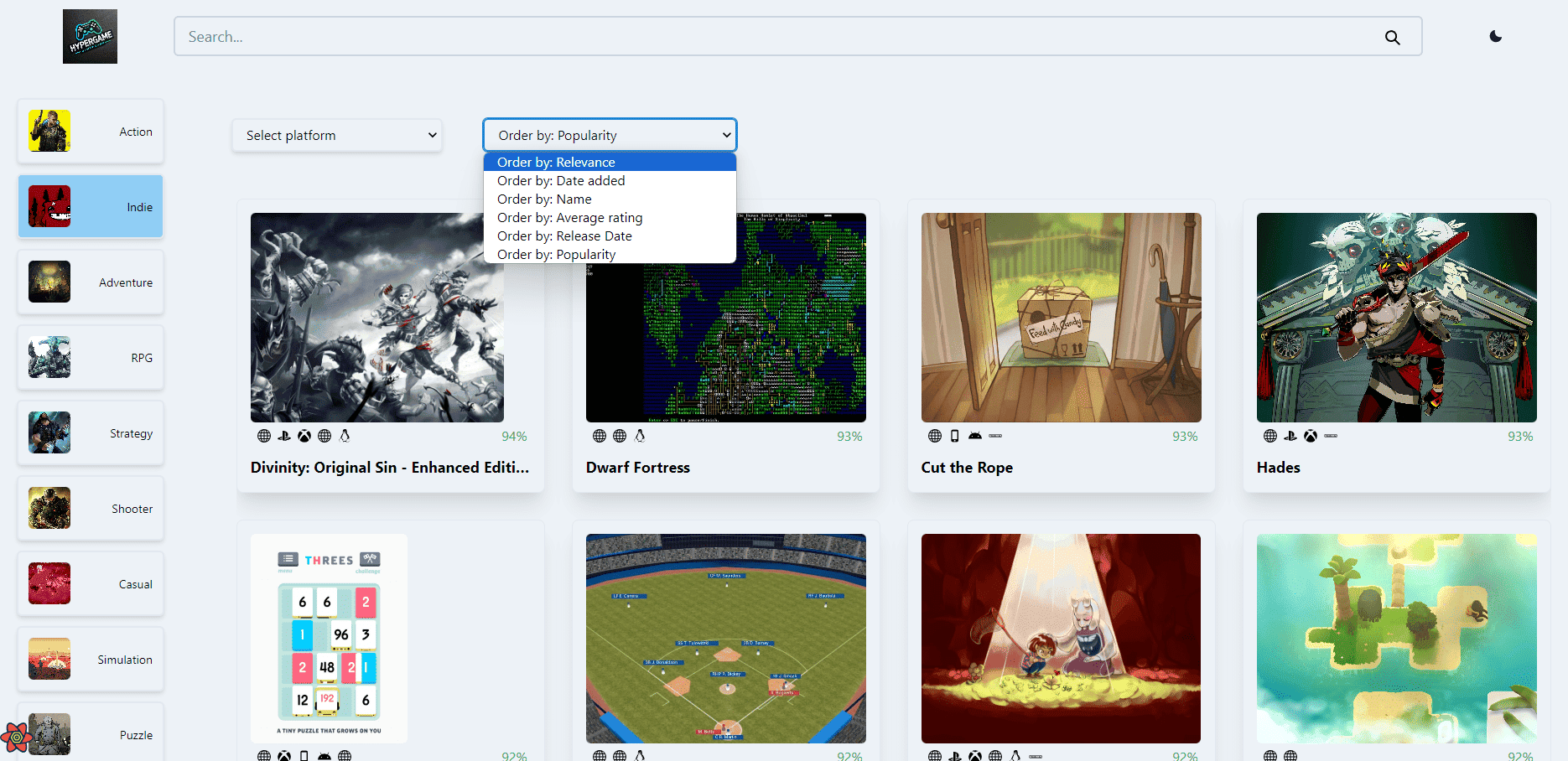1568x761 pixels.
Task: Toggle dark mode with the moon icon
Action: tap(1496, 36)
